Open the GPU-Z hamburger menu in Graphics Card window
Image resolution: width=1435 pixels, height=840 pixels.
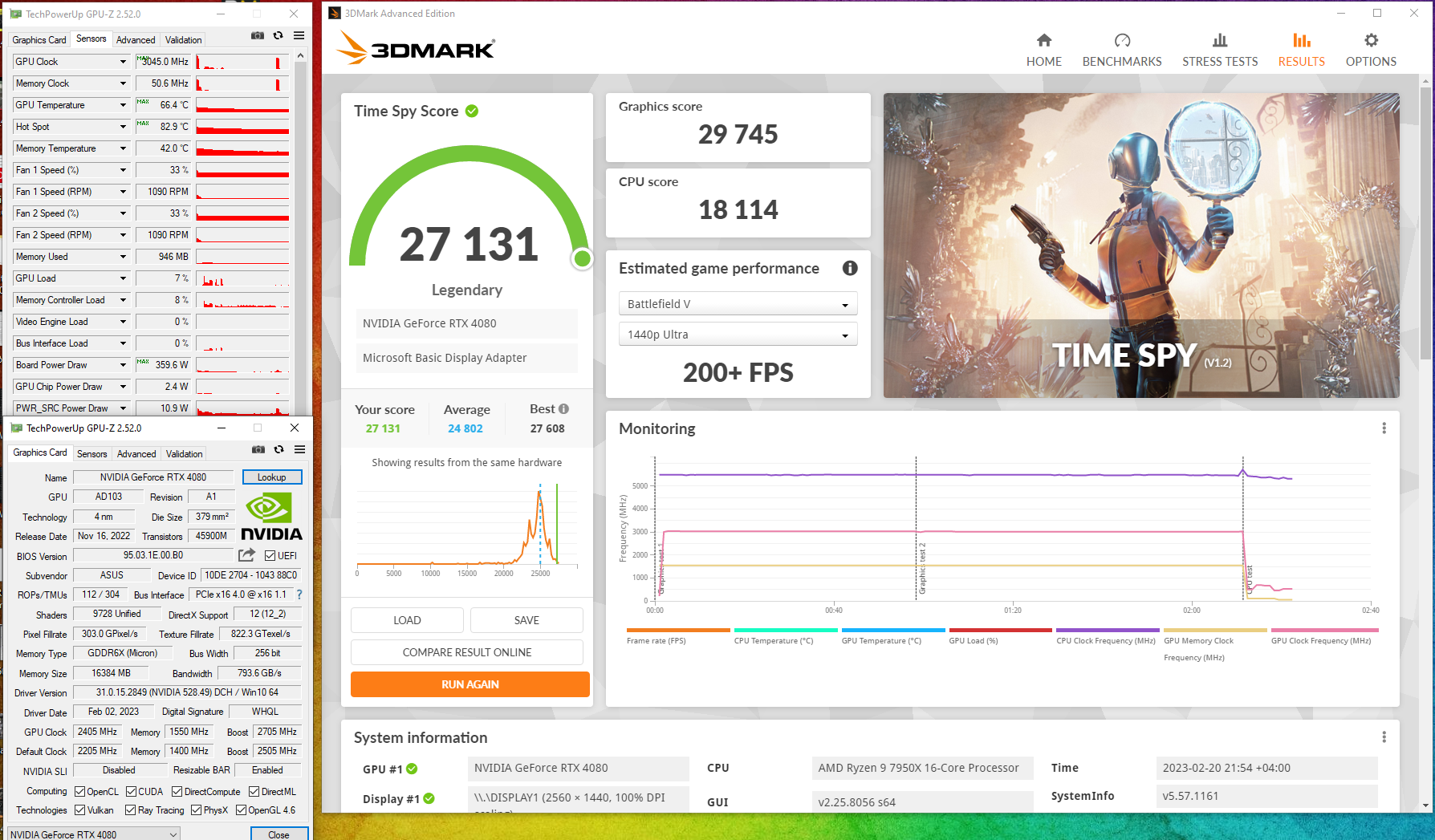299,450
